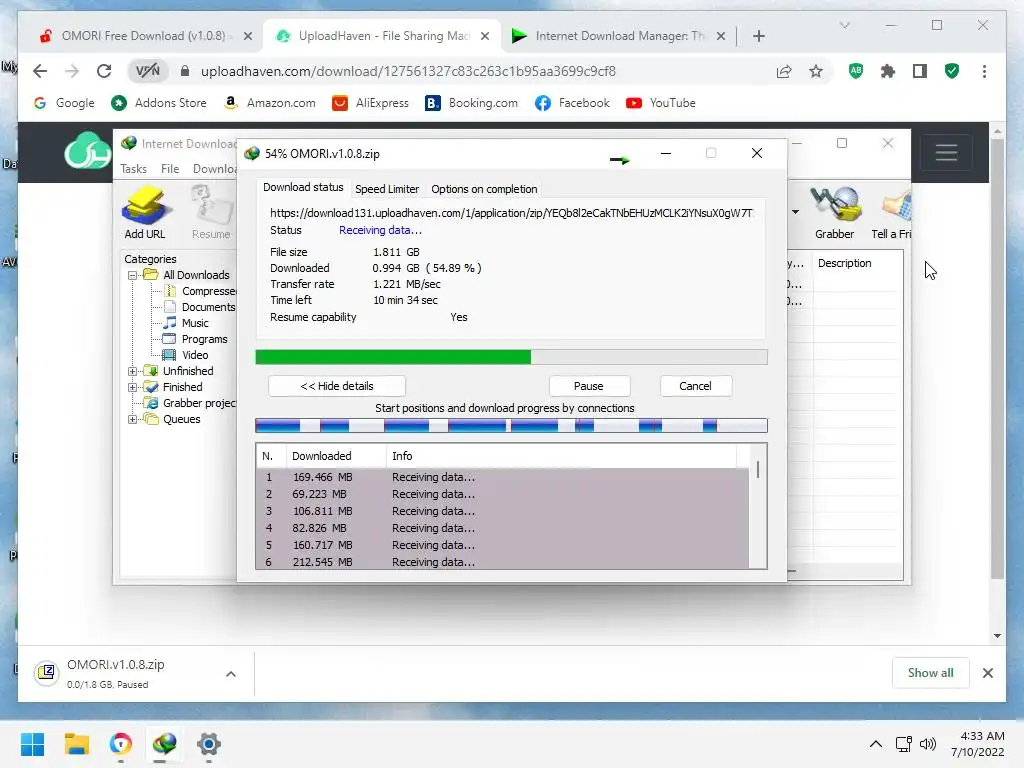Screen dimensions: 1024x768
Task: Click the Chrome icon on the taskbar
Action: click(x=121, y=744)
